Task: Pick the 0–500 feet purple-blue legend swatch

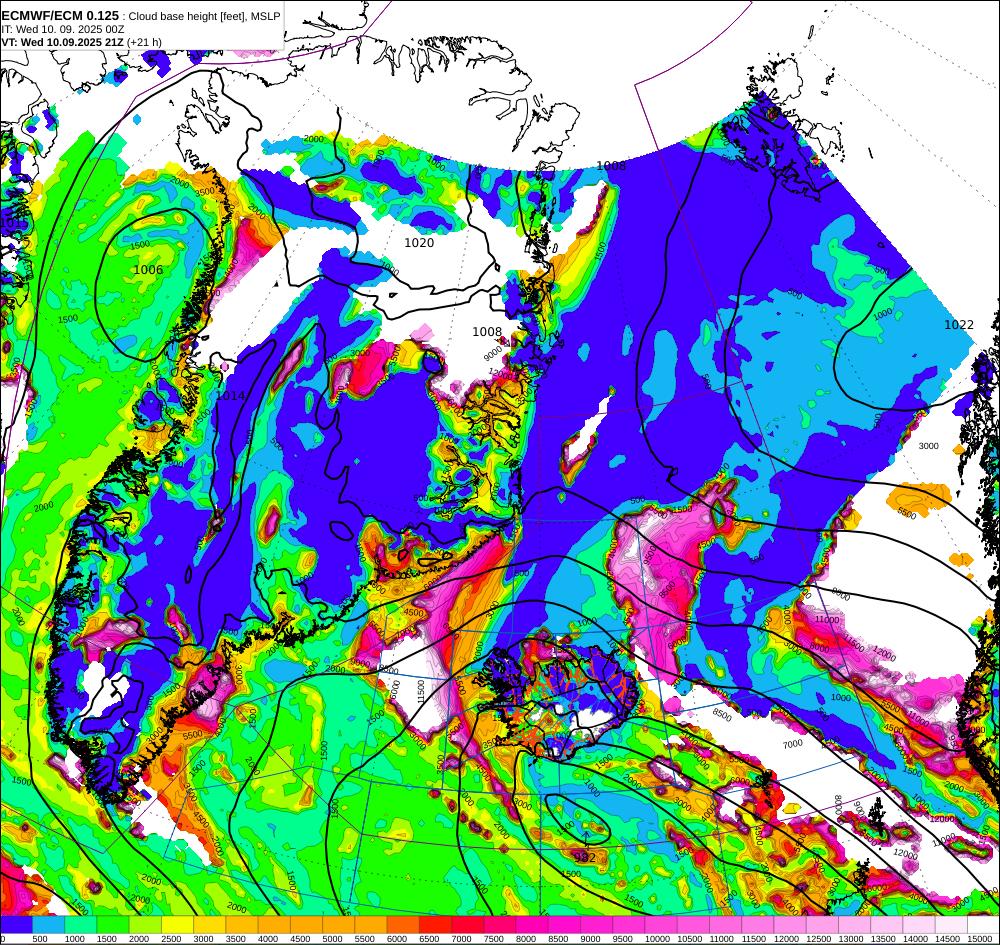Action: coord(16,925)
